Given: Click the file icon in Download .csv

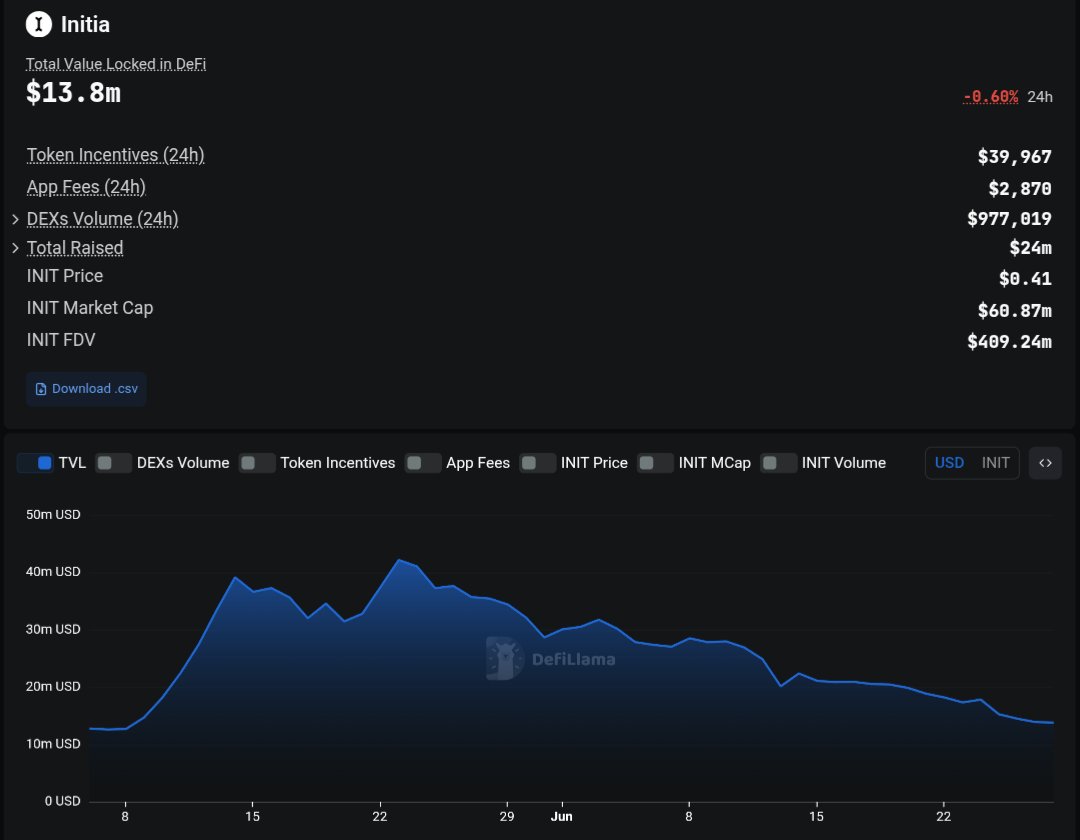Looking at the screenshot, I should [41, 389].
